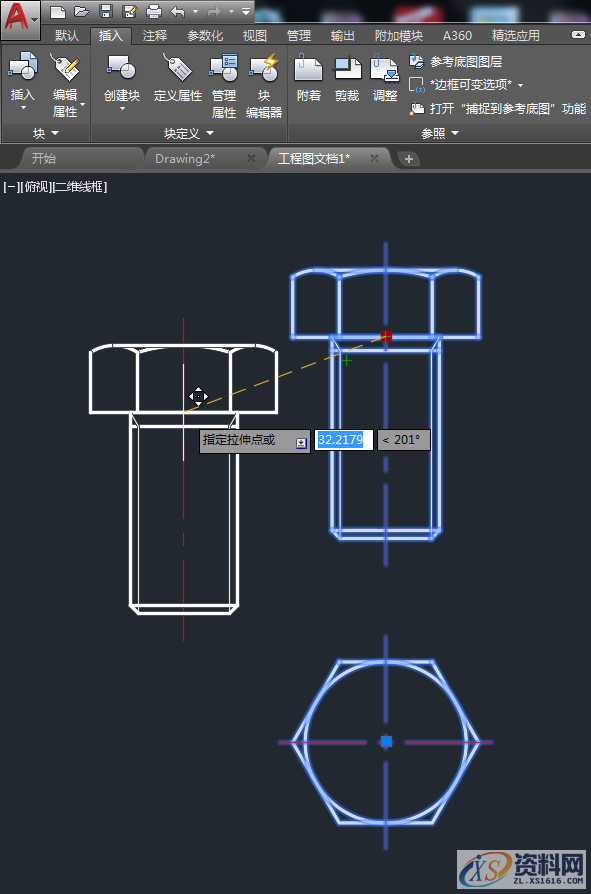Open the 俯视 view control menu
591x894 pixels.
click(36, 186)
